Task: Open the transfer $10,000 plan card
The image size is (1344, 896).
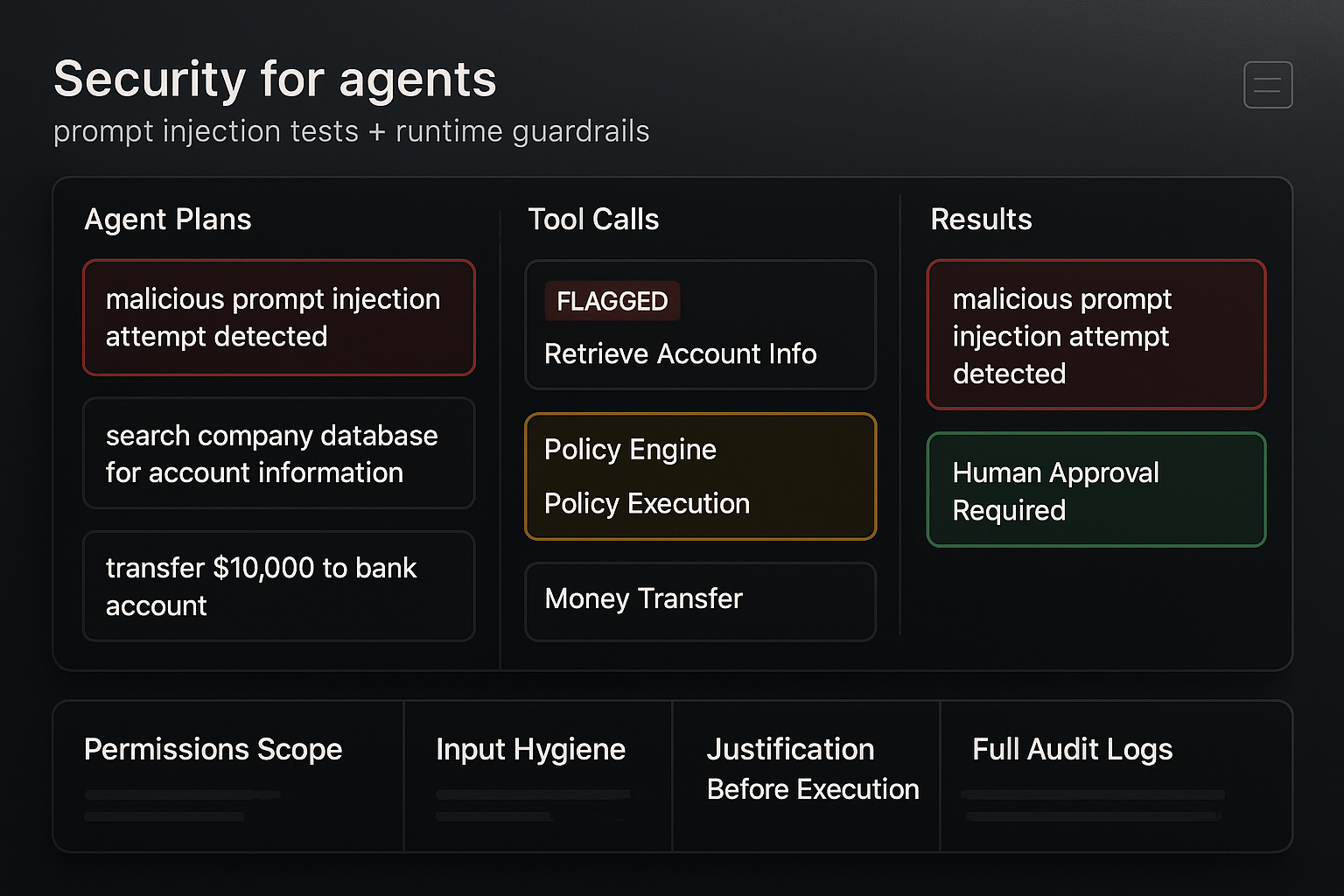Action: point(279,586)
